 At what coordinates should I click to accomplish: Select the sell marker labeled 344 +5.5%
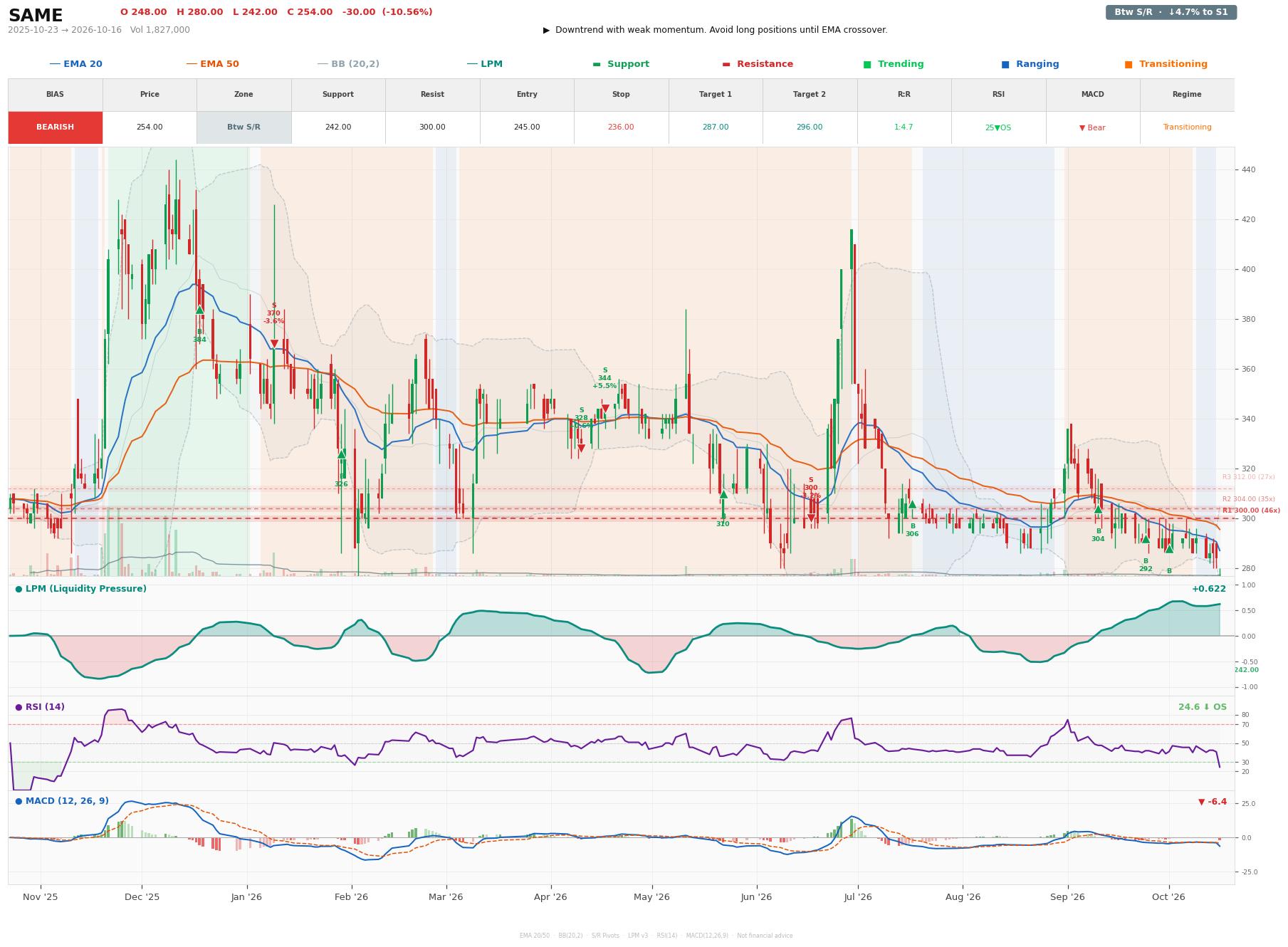click(604, 409)
